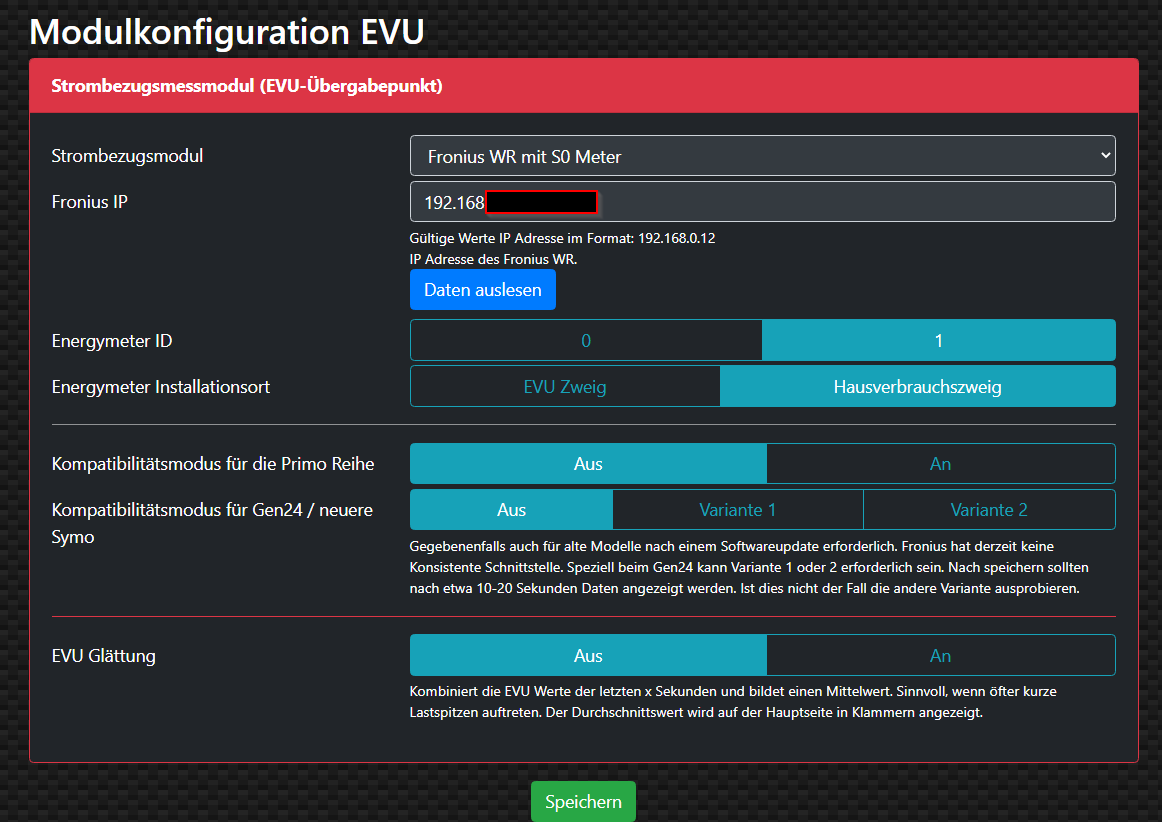Save settings with the Speichern button
Screen dimensions: 1162x822
583,802
